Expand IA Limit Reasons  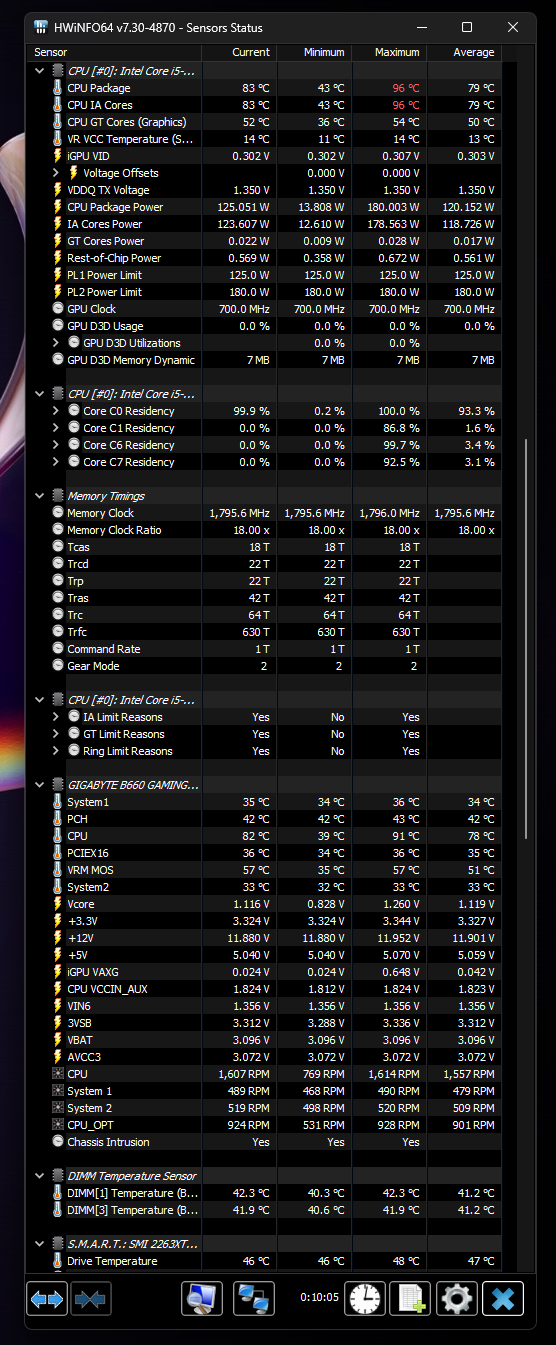(x=56, y=717)
